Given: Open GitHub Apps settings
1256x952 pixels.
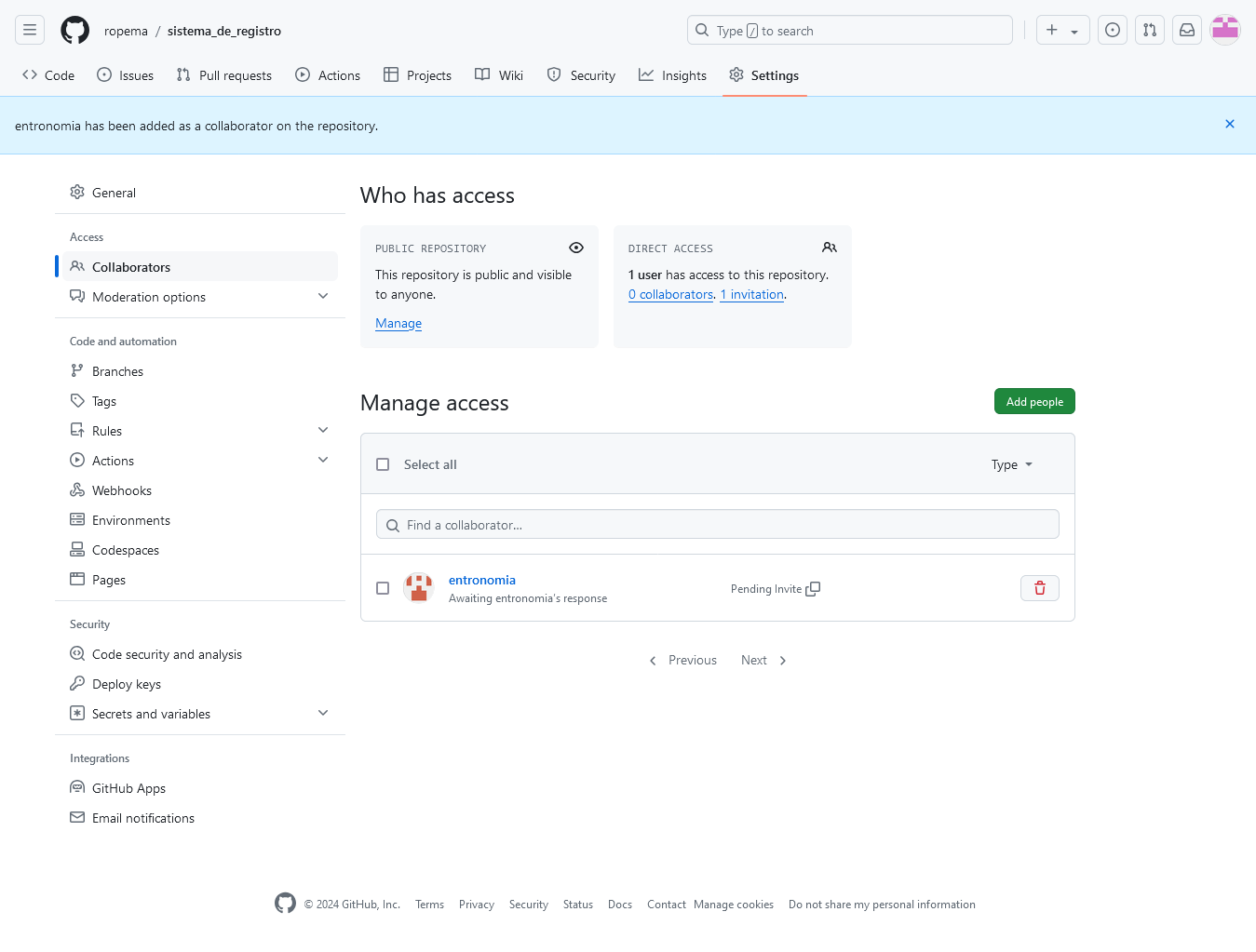Looking at the screenshot, I should 200,787.
